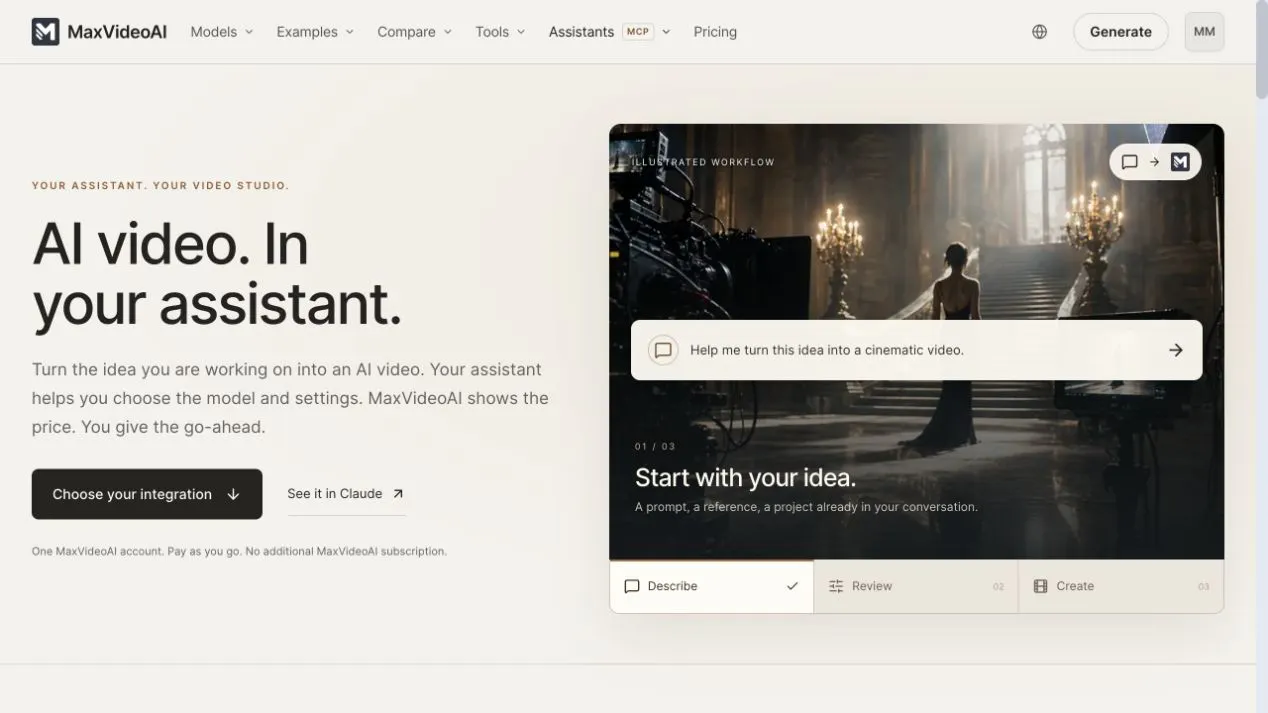The height and width of the screenshot is (713, 1268).
Task: Click the prompt text 'Help me turn this idea'
Action: pyautogui.click(x=827, y=350)
